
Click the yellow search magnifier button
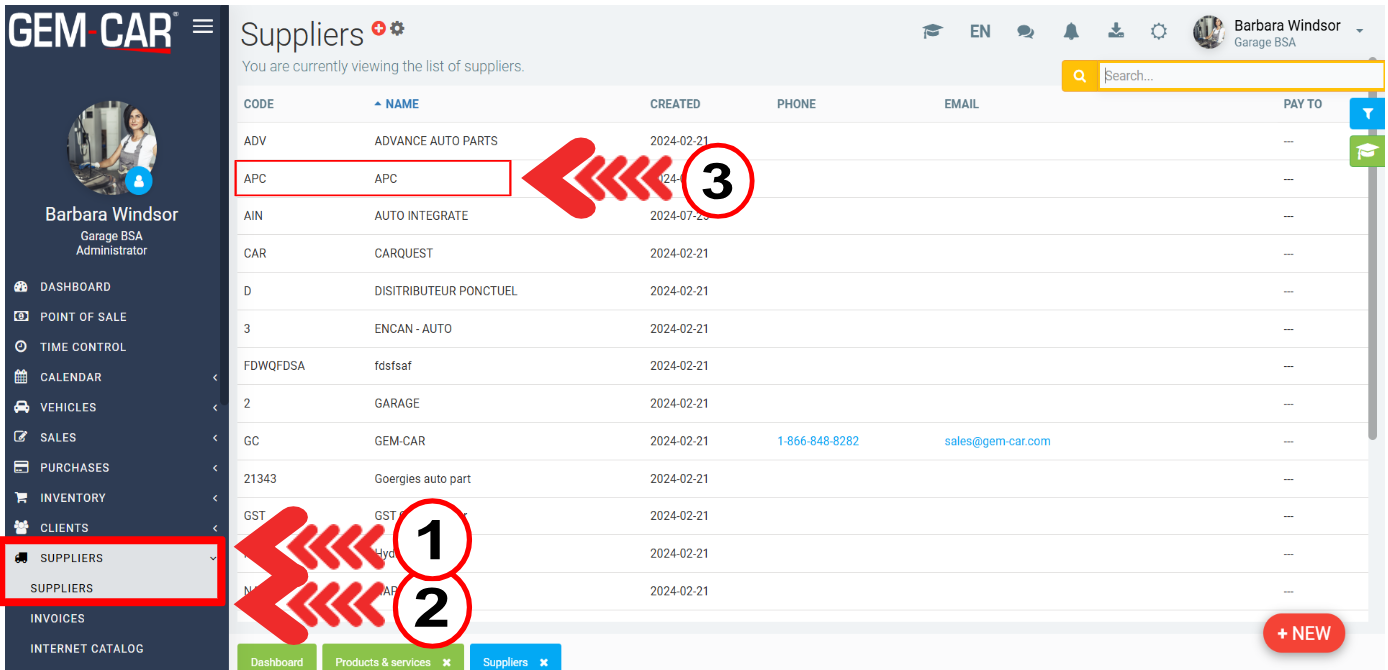(x=1080, y=76)
